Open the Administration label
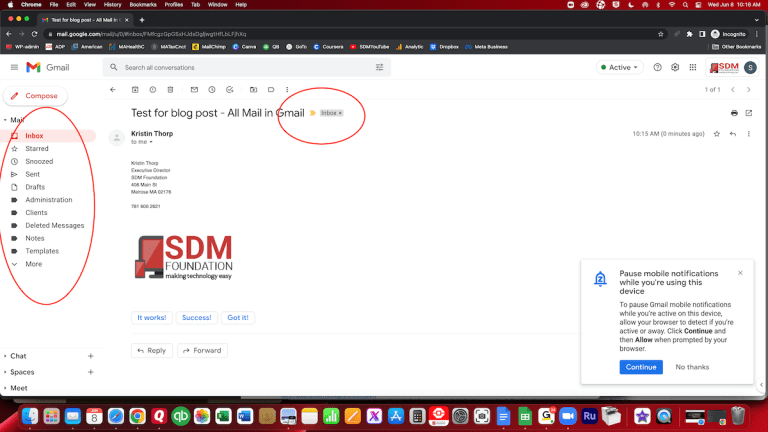The image size is (768, 432). click(48, 200)
